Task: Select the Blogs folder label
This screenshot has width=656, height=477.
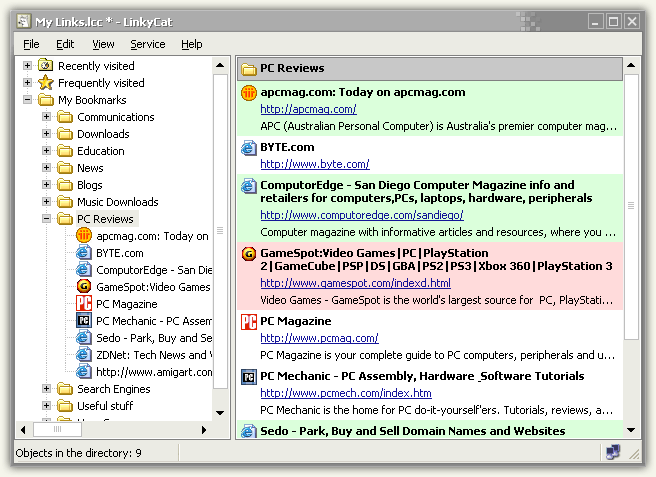Action: [x=90, y=185]
